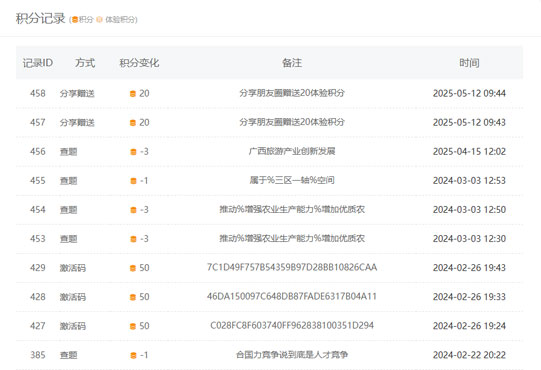Click the timestamp 2025-05-12 09:44
The width and height of the screenshot is (541, 370).
pos(469,93)
